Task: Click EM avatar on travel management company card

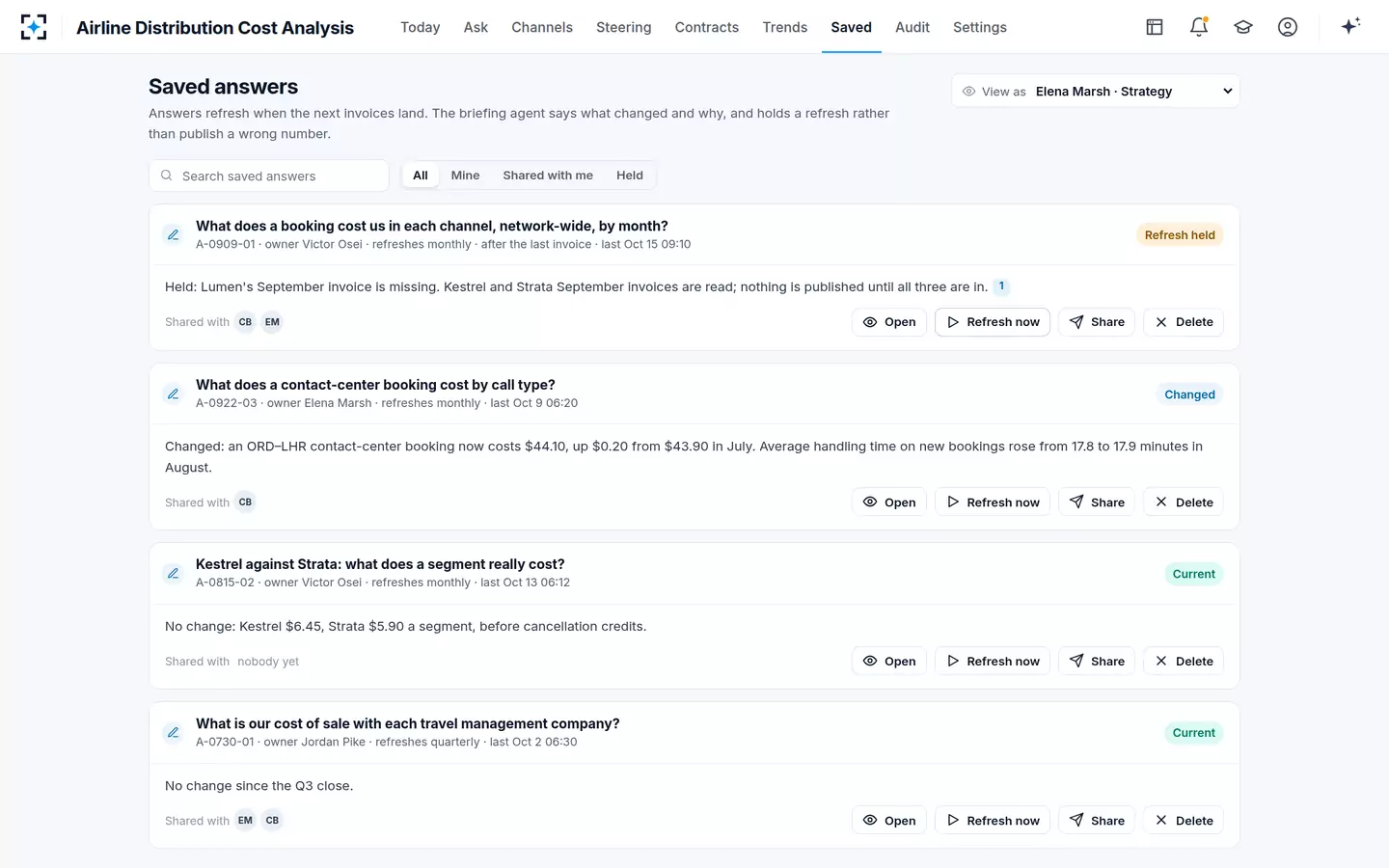Action: click(x=245, y=821)
